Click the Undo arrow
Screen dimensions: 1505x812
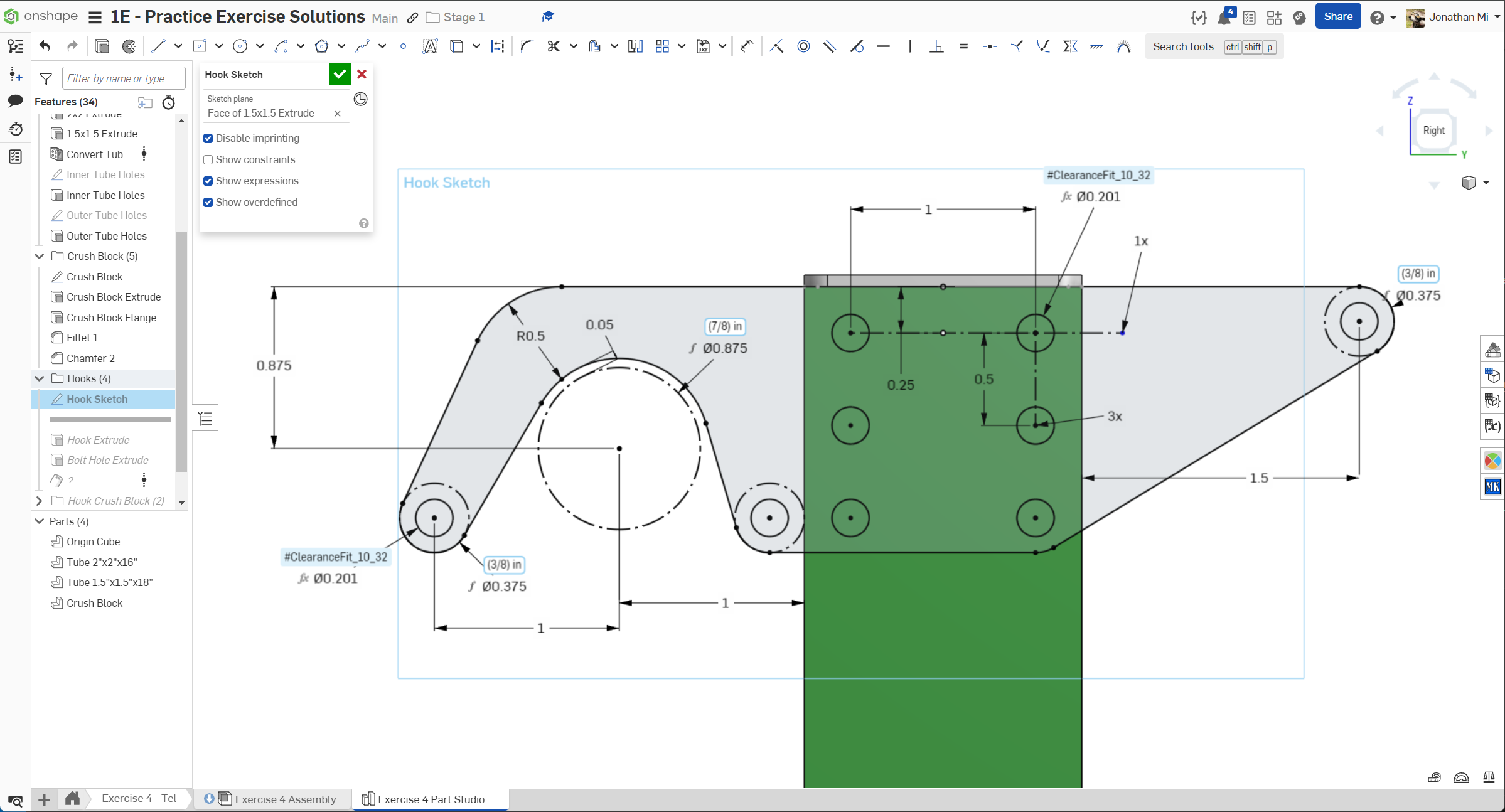coord(45,46)
